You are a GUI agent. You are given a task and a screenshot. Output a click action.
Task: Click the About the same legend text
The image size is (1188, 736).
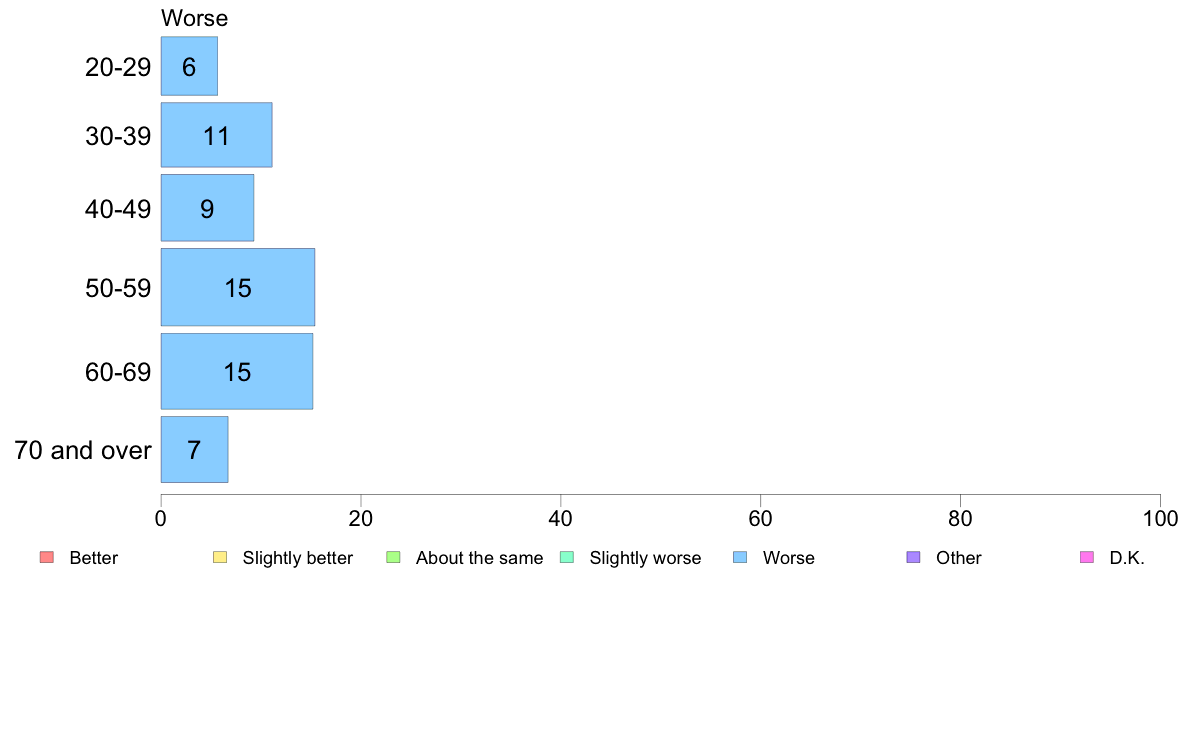click(480, 558)
